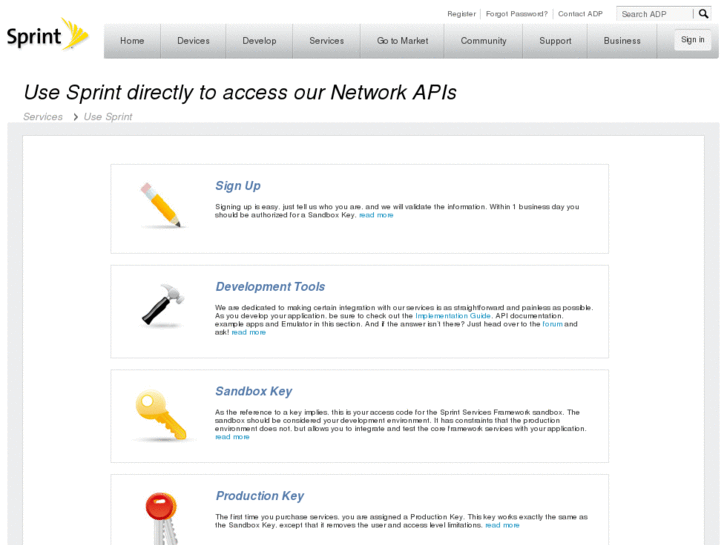The width and height of the screenshot is (727, 545).
Task: Click read more under Sandbox Key
Action: pyautogui.click(x=232, y=437)
